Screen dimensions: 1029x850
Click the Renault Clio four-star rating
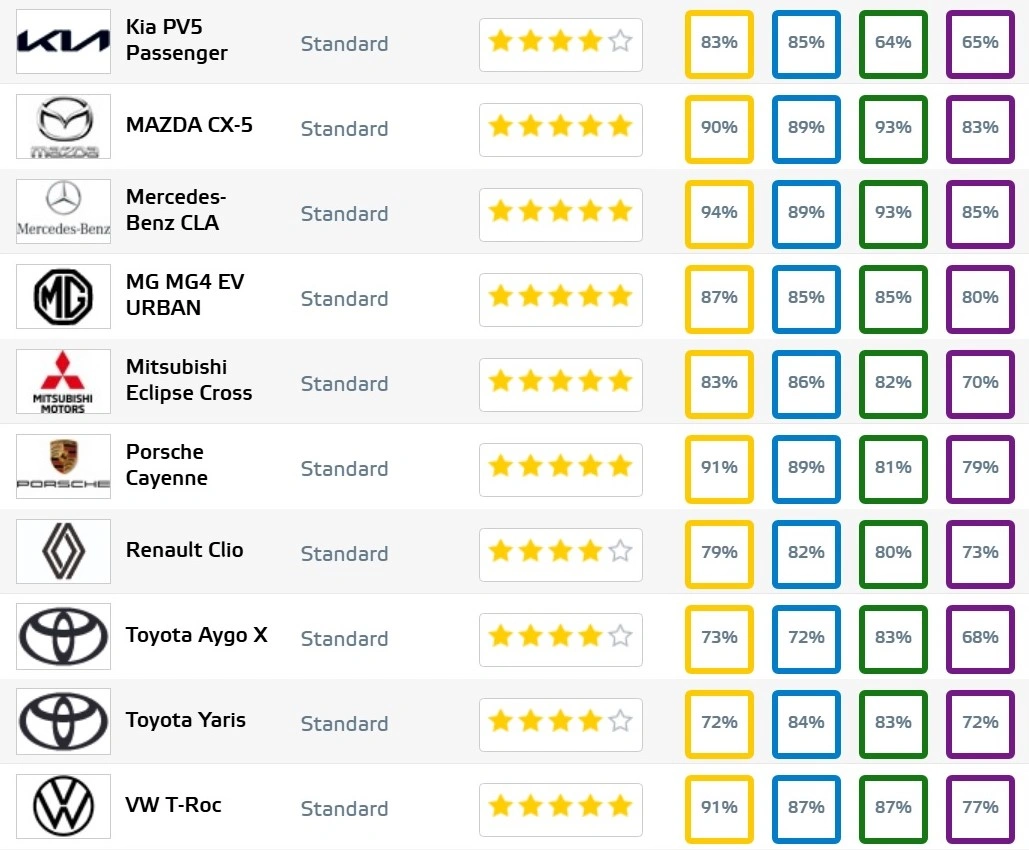coord(560,552)
